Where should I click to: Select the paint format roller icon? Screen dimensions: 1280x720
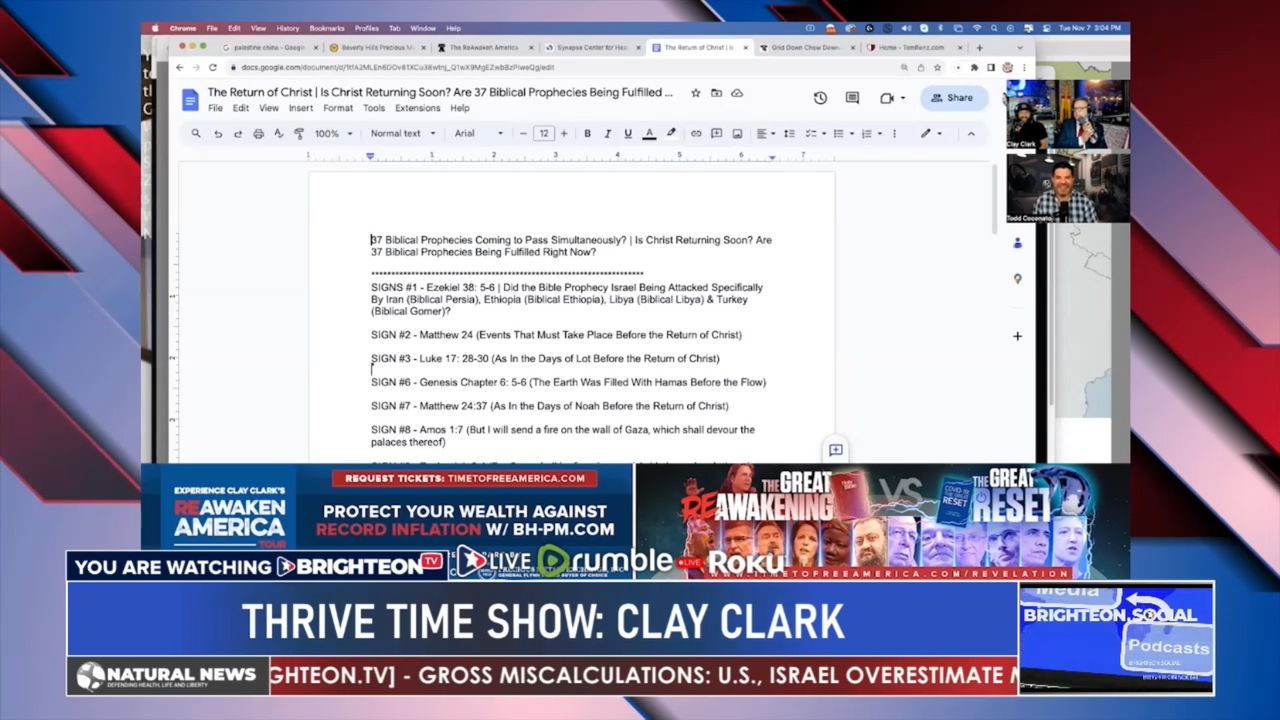[299, 134]
